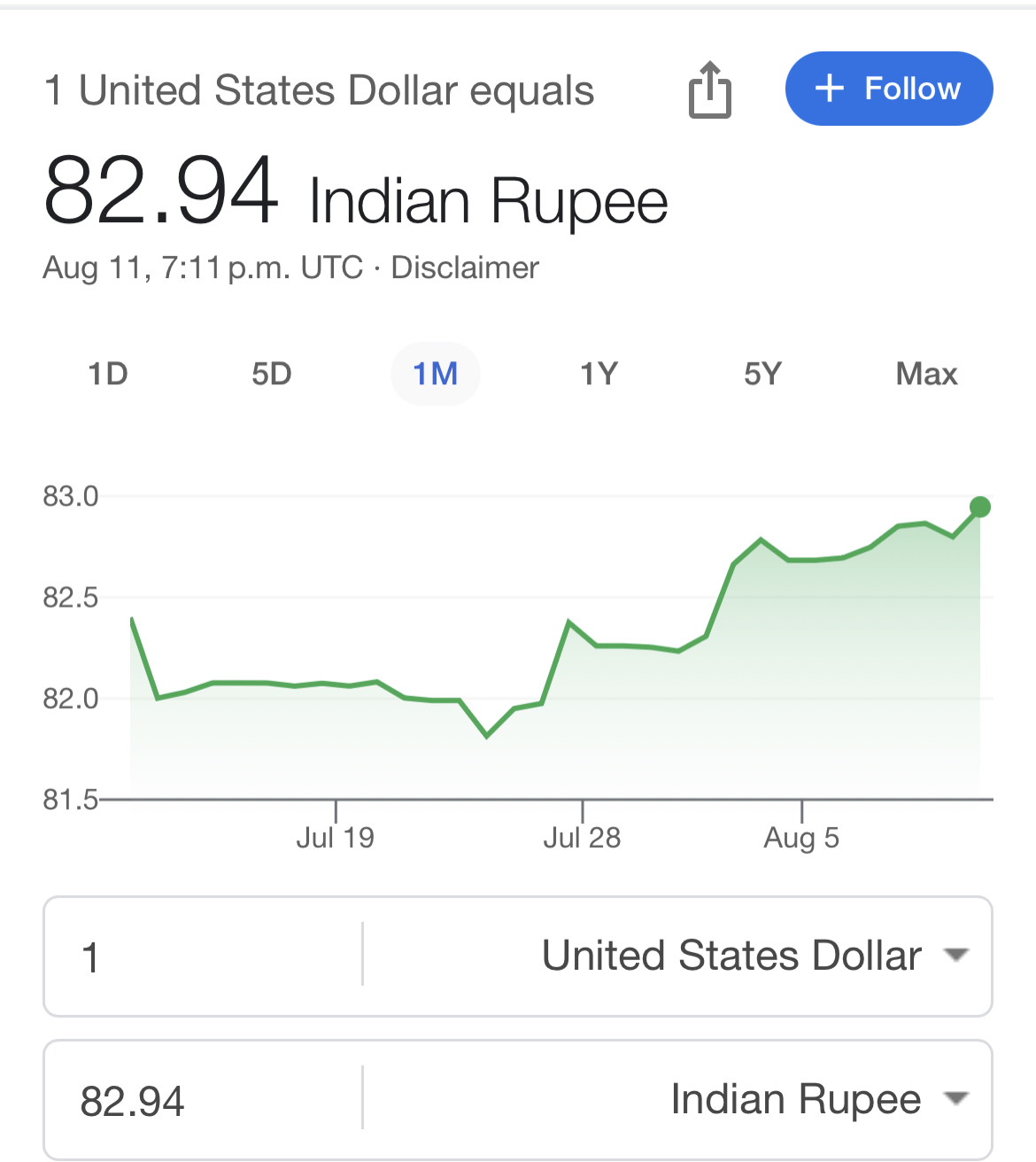This screenshot has width=1036, height=1162.
Task: Click the green endpoint dot on chart
Action: point(979,507)
